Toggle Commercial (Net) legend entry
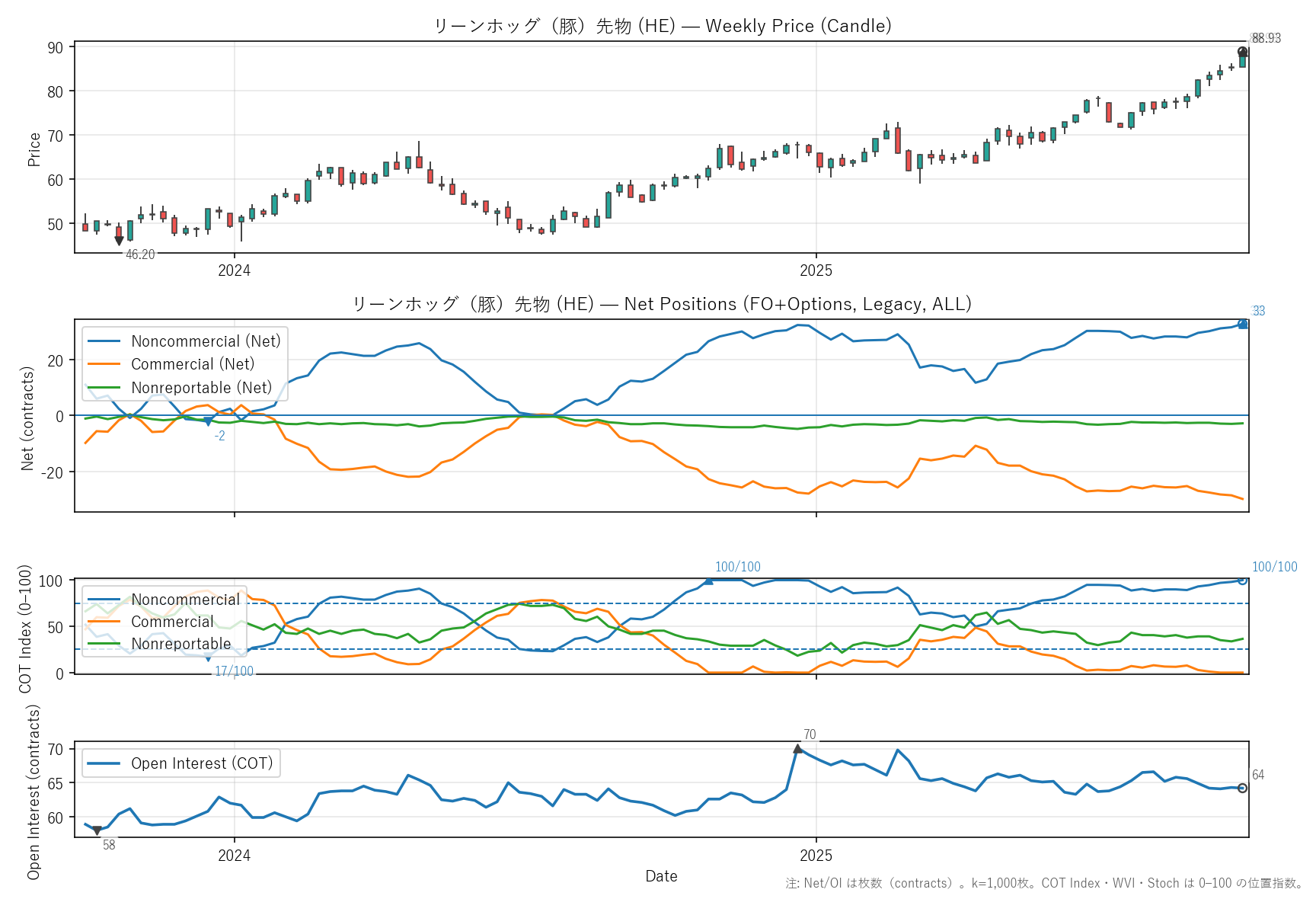1316x899 pixels. pyautogui.click(x=193, y=364)
